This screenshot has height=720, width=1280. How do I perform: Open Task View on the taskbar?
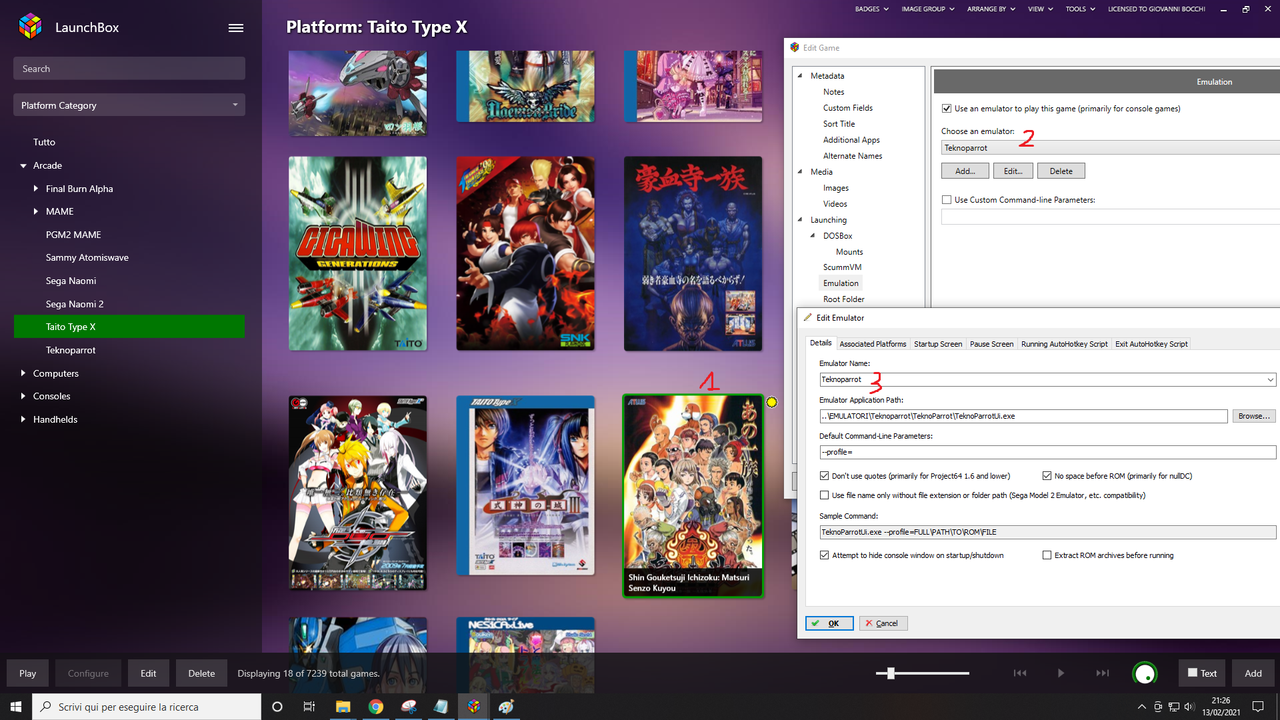[x=309, y=707]
